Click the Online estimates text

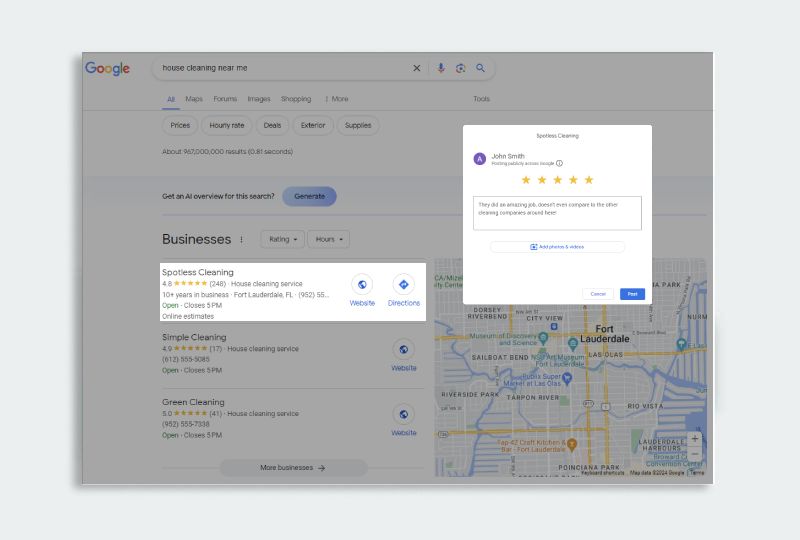pyautogui.click(x=188, y=316)
